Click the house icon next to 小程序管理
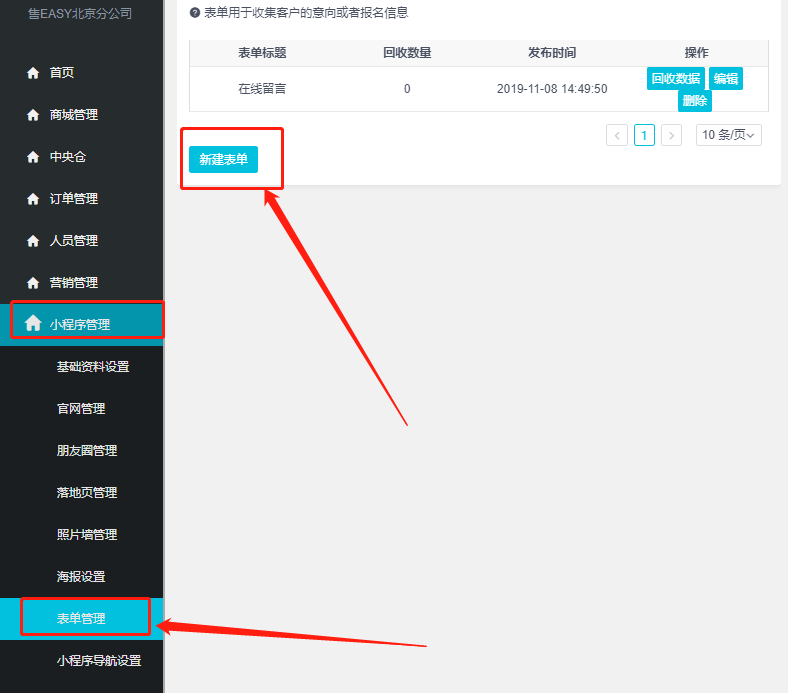The width and height of the screenshot is (788, 693). tap(33, 323)
